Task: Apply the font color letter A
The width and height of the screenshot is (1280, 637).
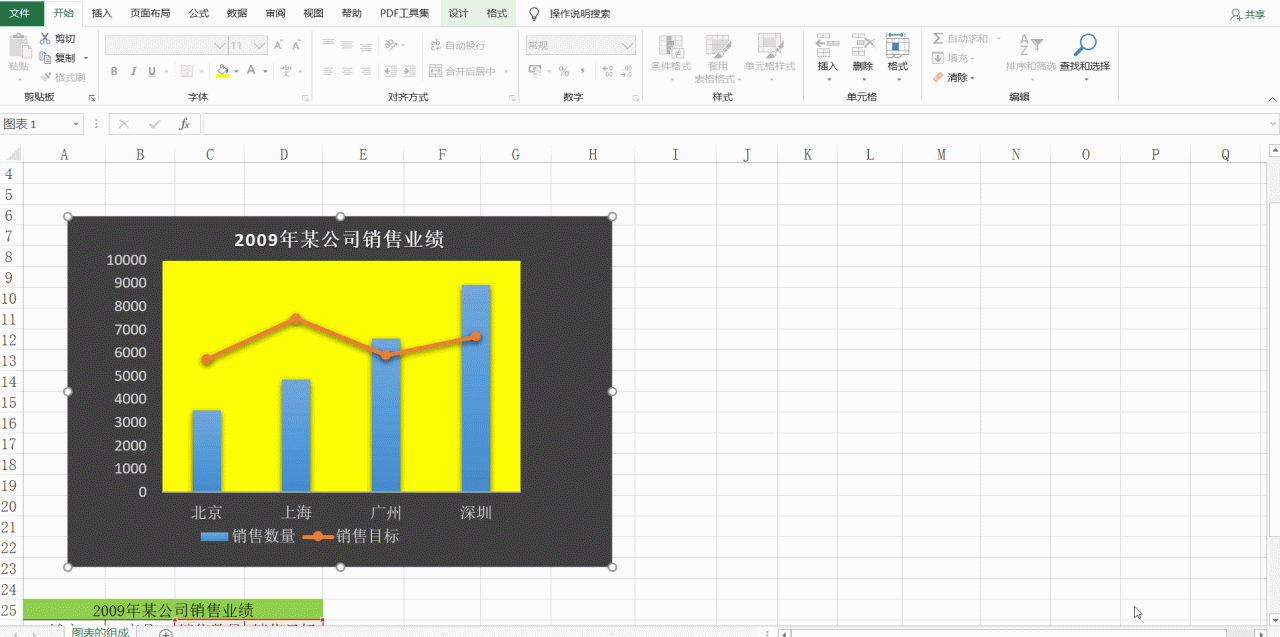Action: 251,71
